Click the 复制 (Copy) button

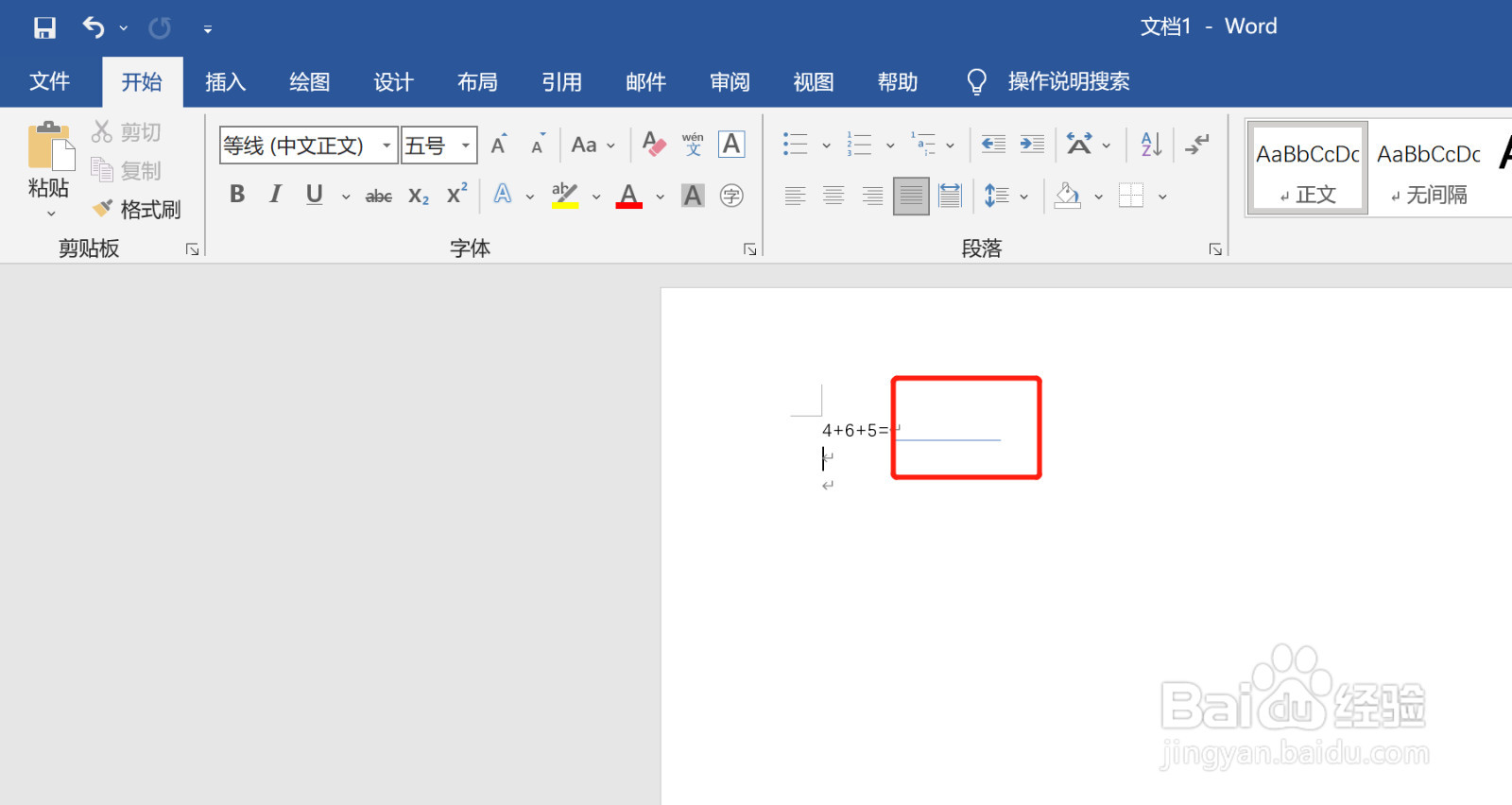point(126,170)
